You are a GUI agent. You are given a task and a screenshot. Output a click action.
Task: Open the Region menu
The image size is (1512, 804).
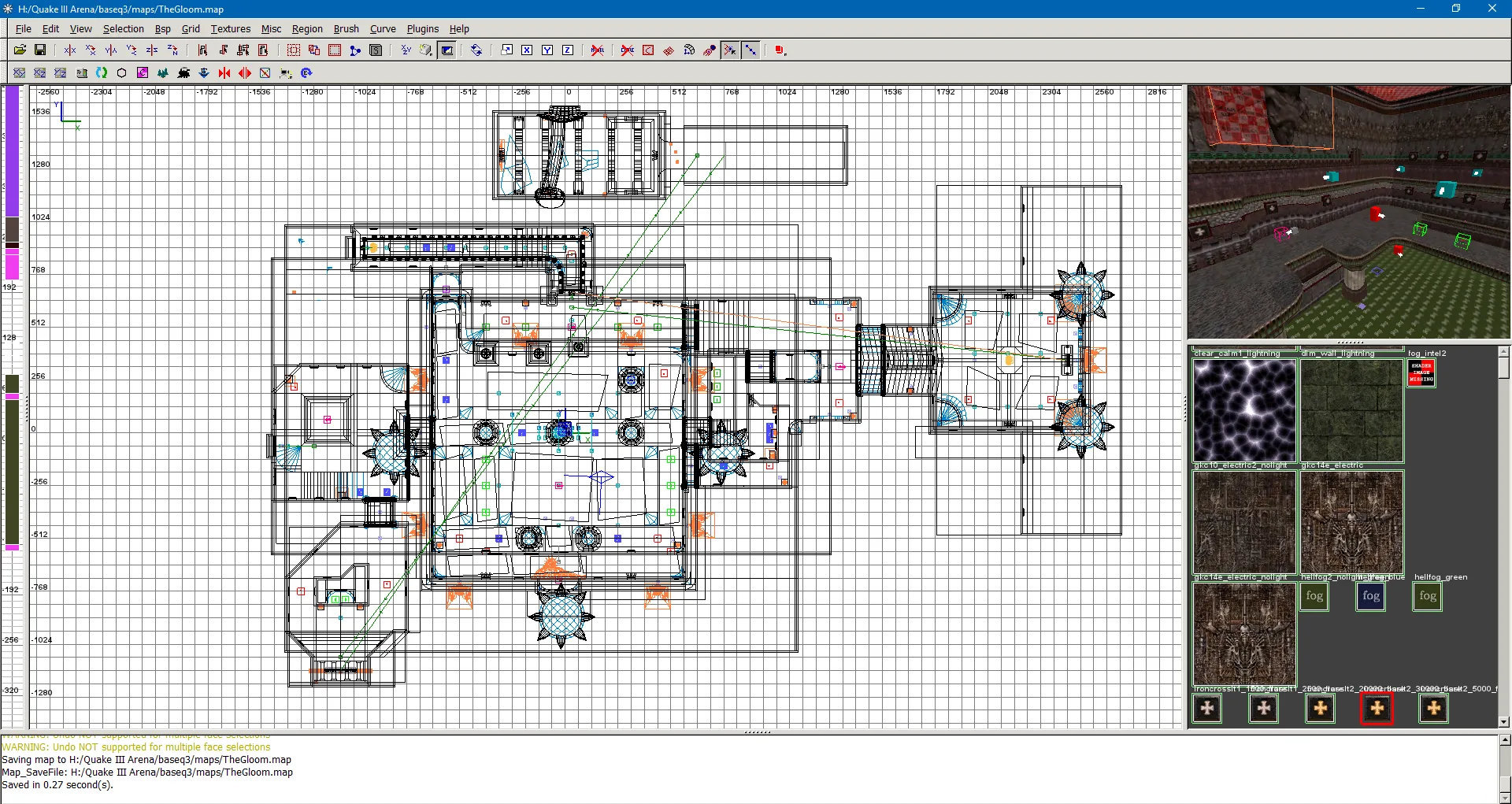tap(307, 29)
